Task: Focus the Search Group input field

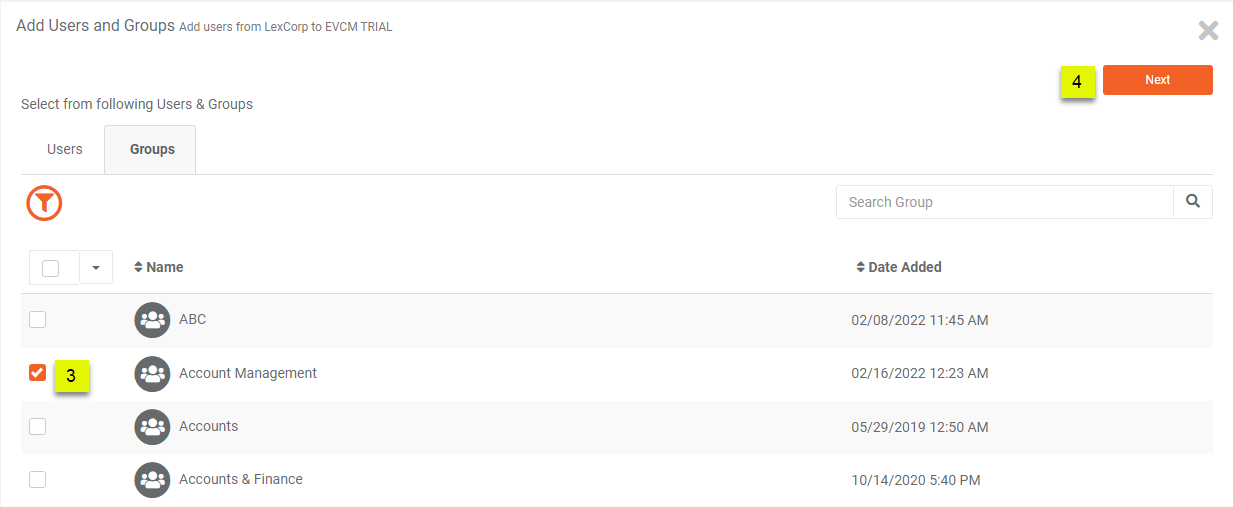Action: [x=1005, y=202]
